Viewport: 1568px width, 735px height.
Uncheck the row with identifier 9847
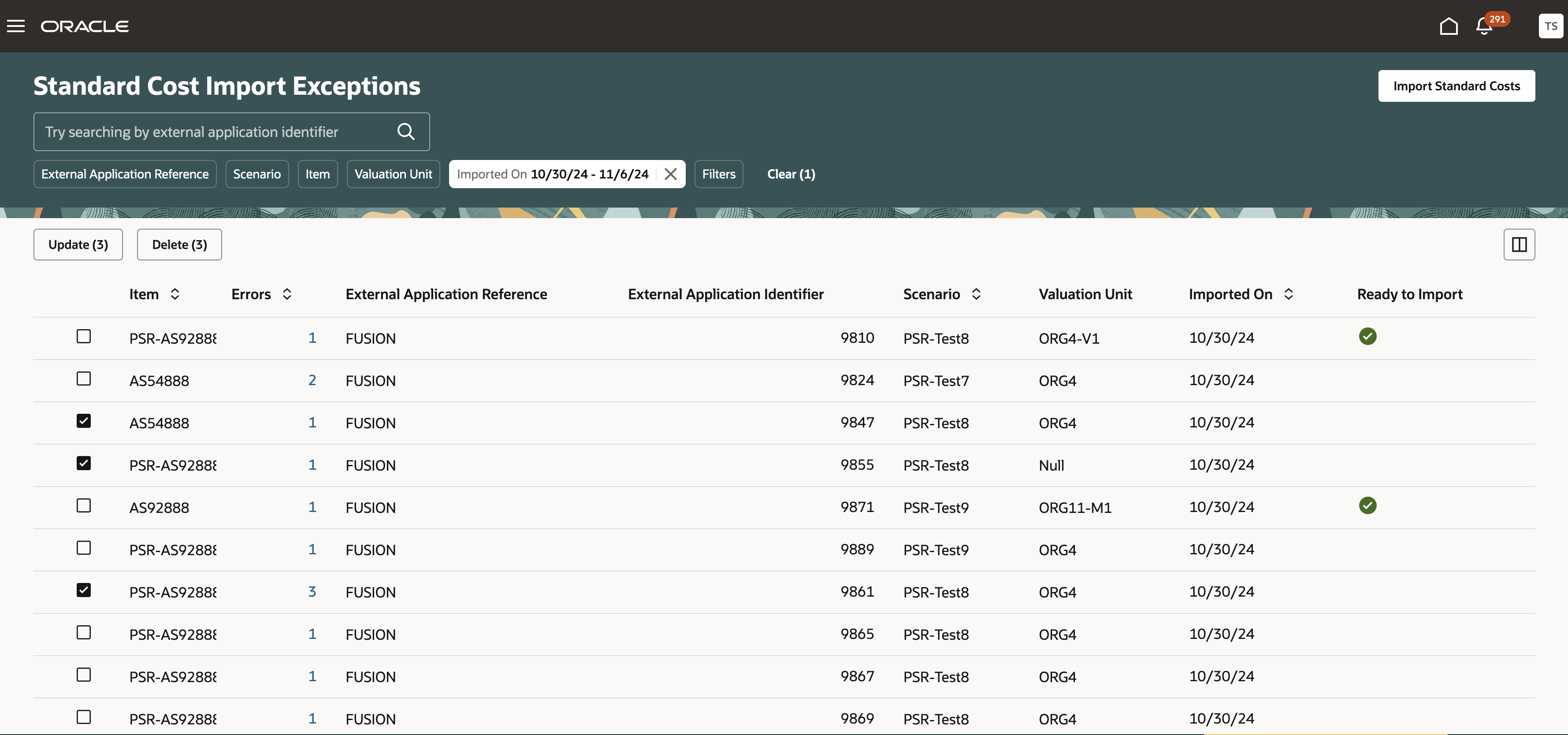point(83,421)
